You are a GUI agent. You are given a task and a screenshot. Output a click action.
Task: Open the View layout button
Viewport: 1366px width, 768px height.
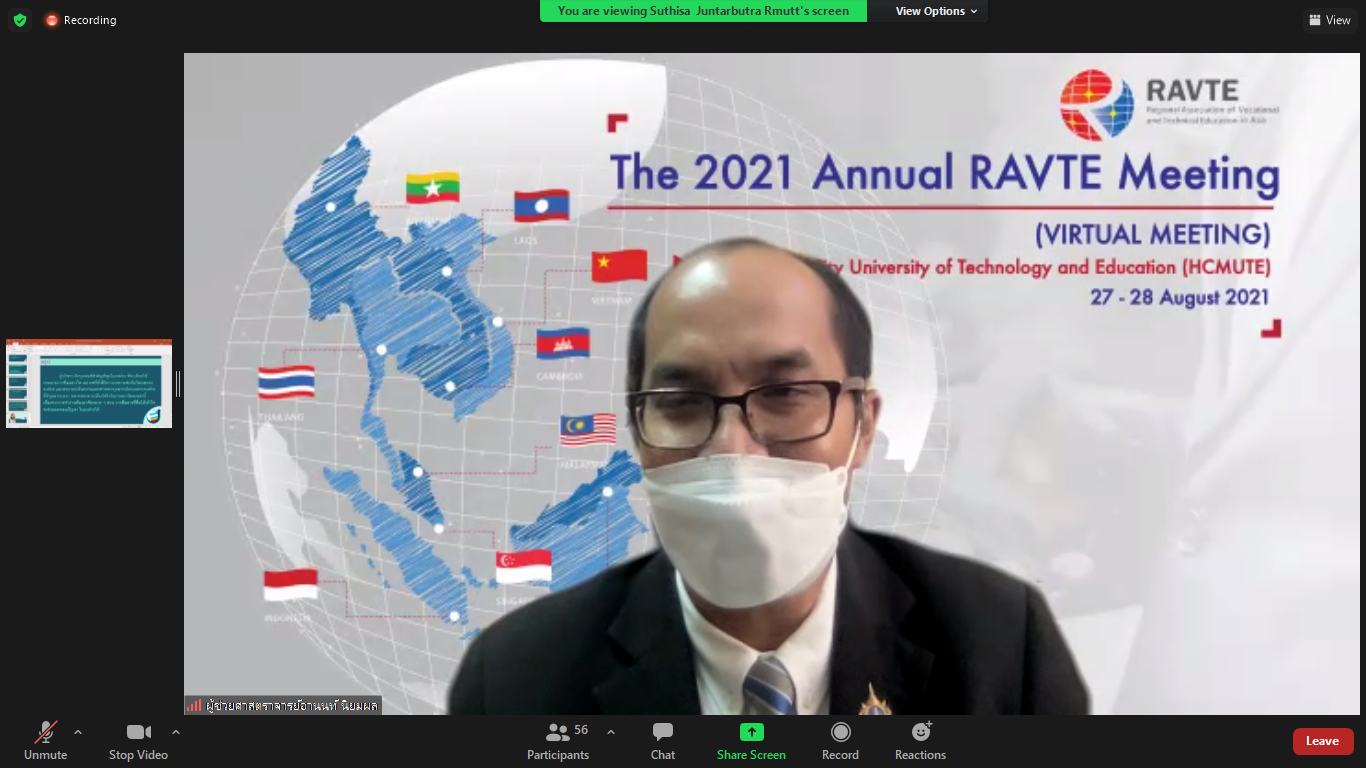point(1329,20)
